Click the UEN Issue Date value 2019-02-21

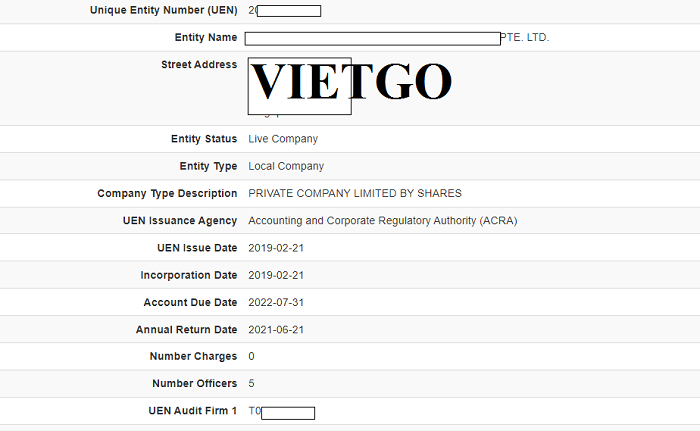pos(276,248)
